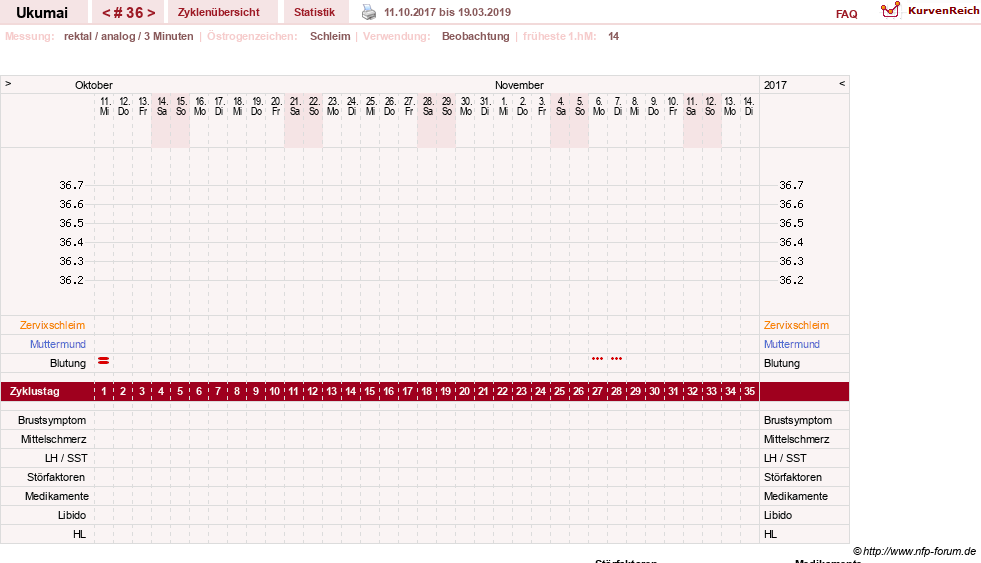Open the FAQ link
981x563 pixels.
point(846,14)
